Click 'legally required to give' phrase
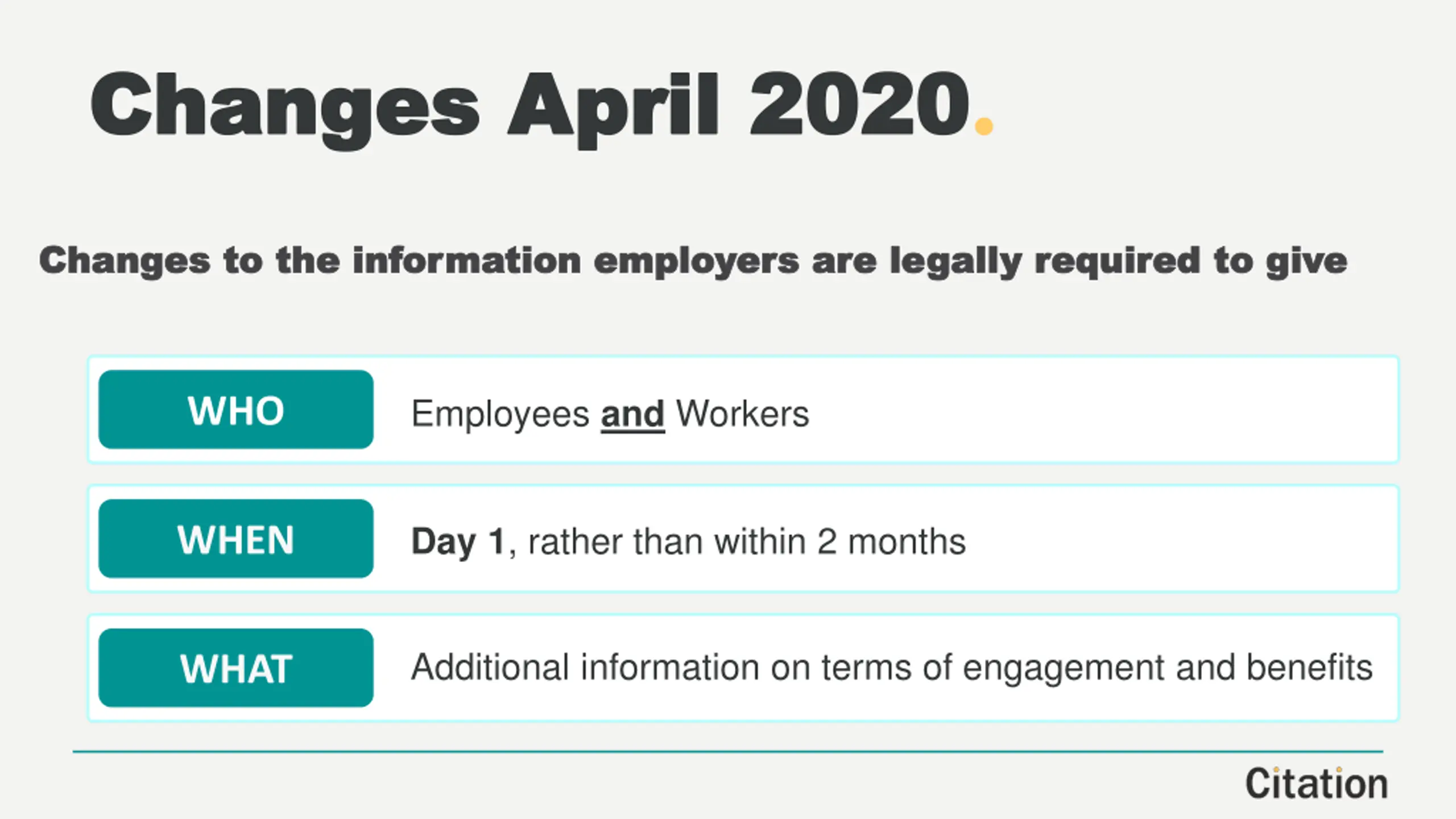 tap(1118, 261)
